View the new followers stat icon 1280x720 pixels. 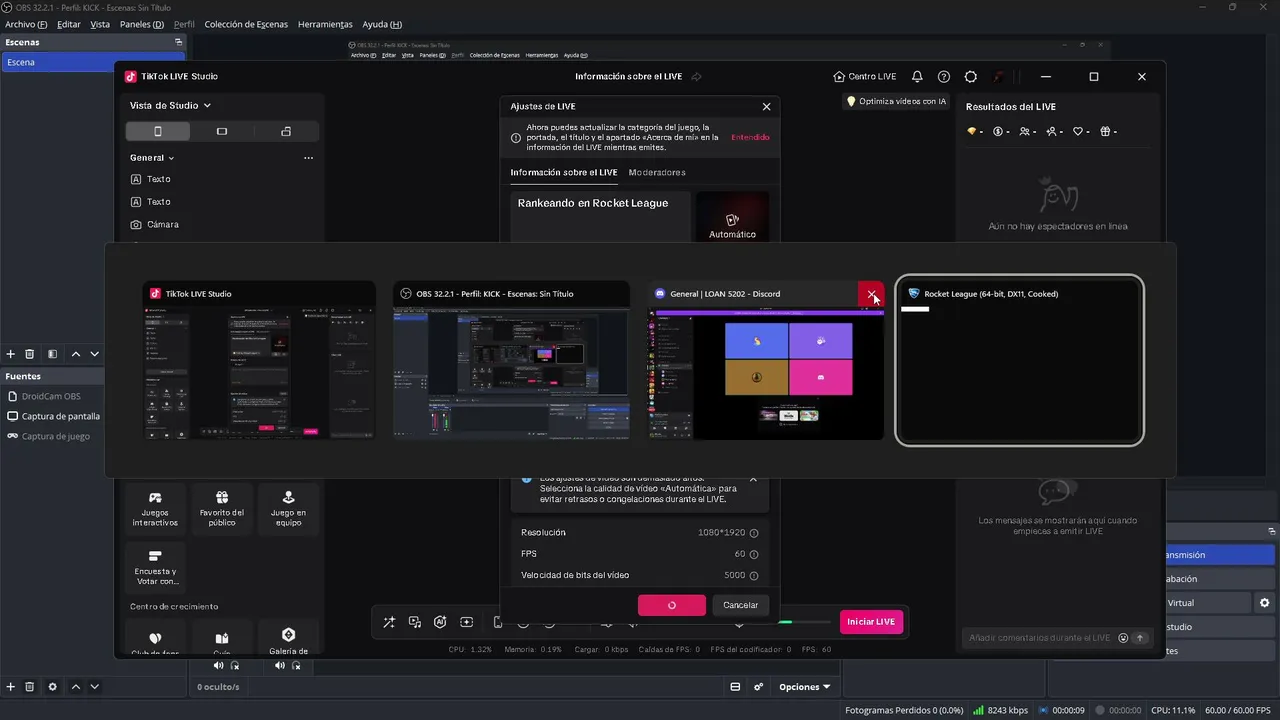tap(1052, 131)
